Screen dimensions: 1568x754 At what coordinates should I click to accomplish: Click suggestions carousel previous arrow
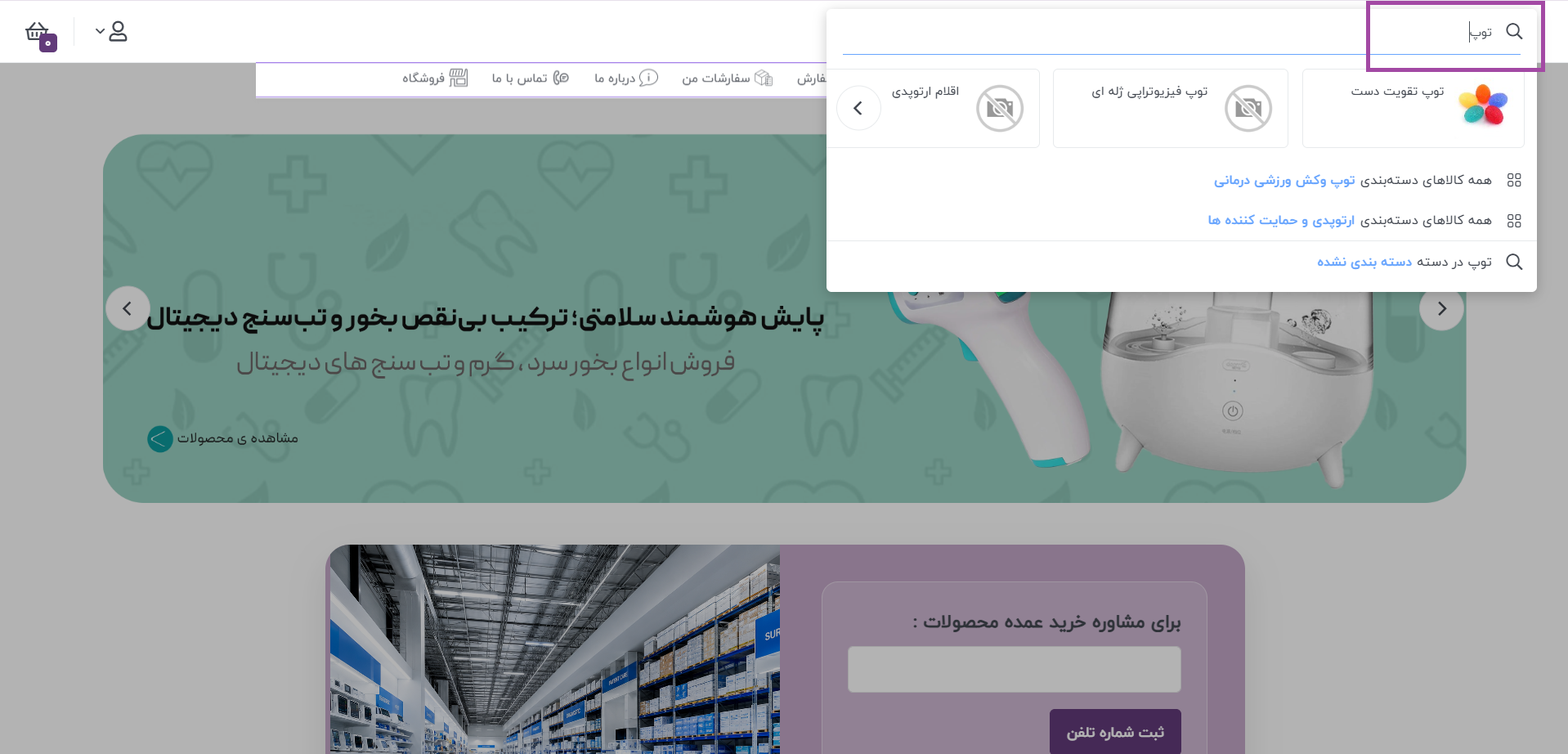(858, 108)
